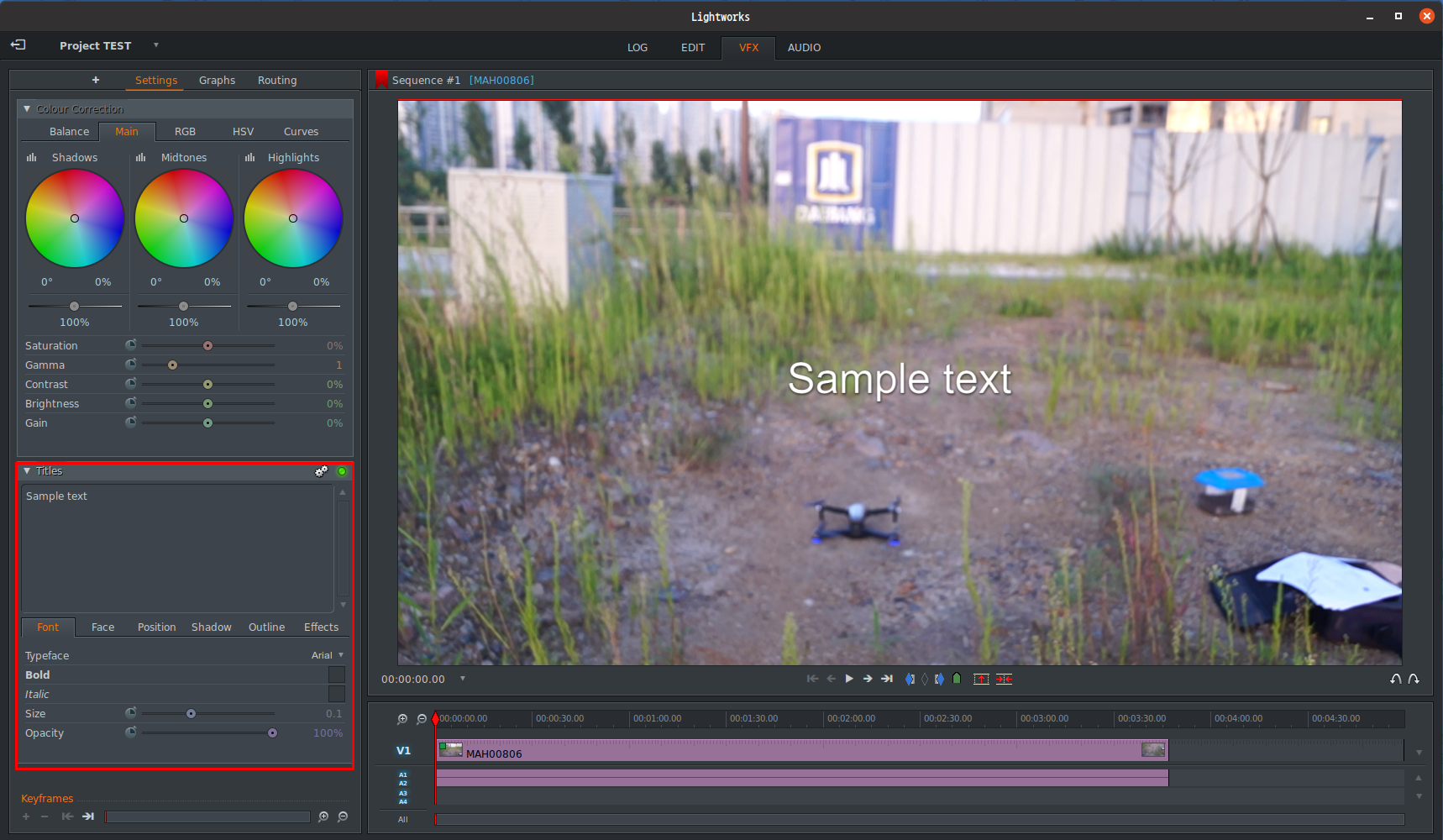1443x840 pixels.
Task: Mark in point with blue icon
Action: pos(910,679)
